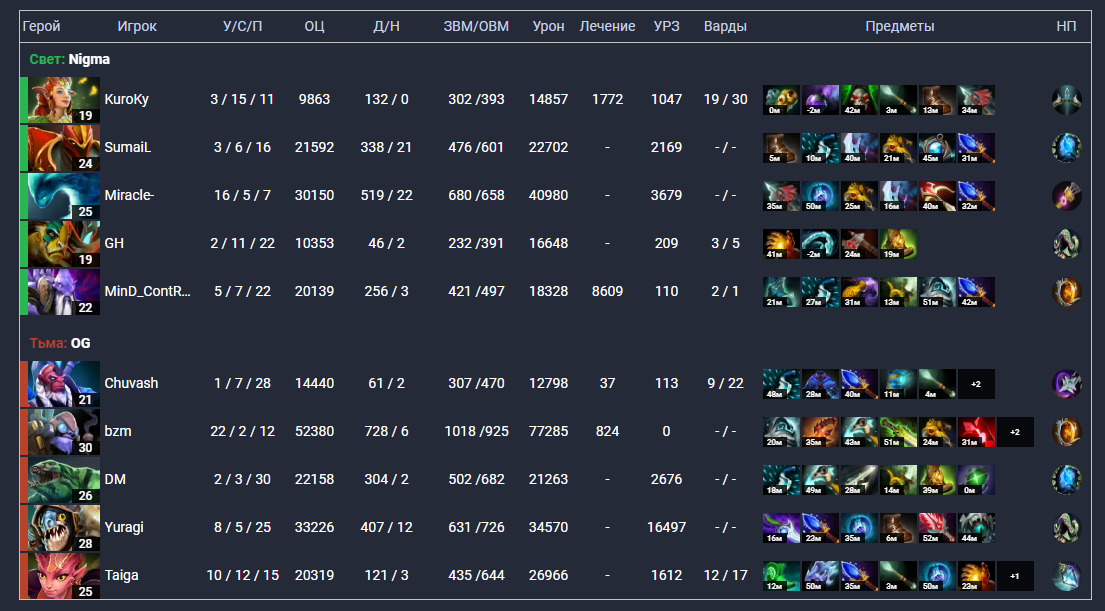The width and height of the screenshot is (1105, 611).
Task: Open player name SumaiL
Action: click(127, 148)
